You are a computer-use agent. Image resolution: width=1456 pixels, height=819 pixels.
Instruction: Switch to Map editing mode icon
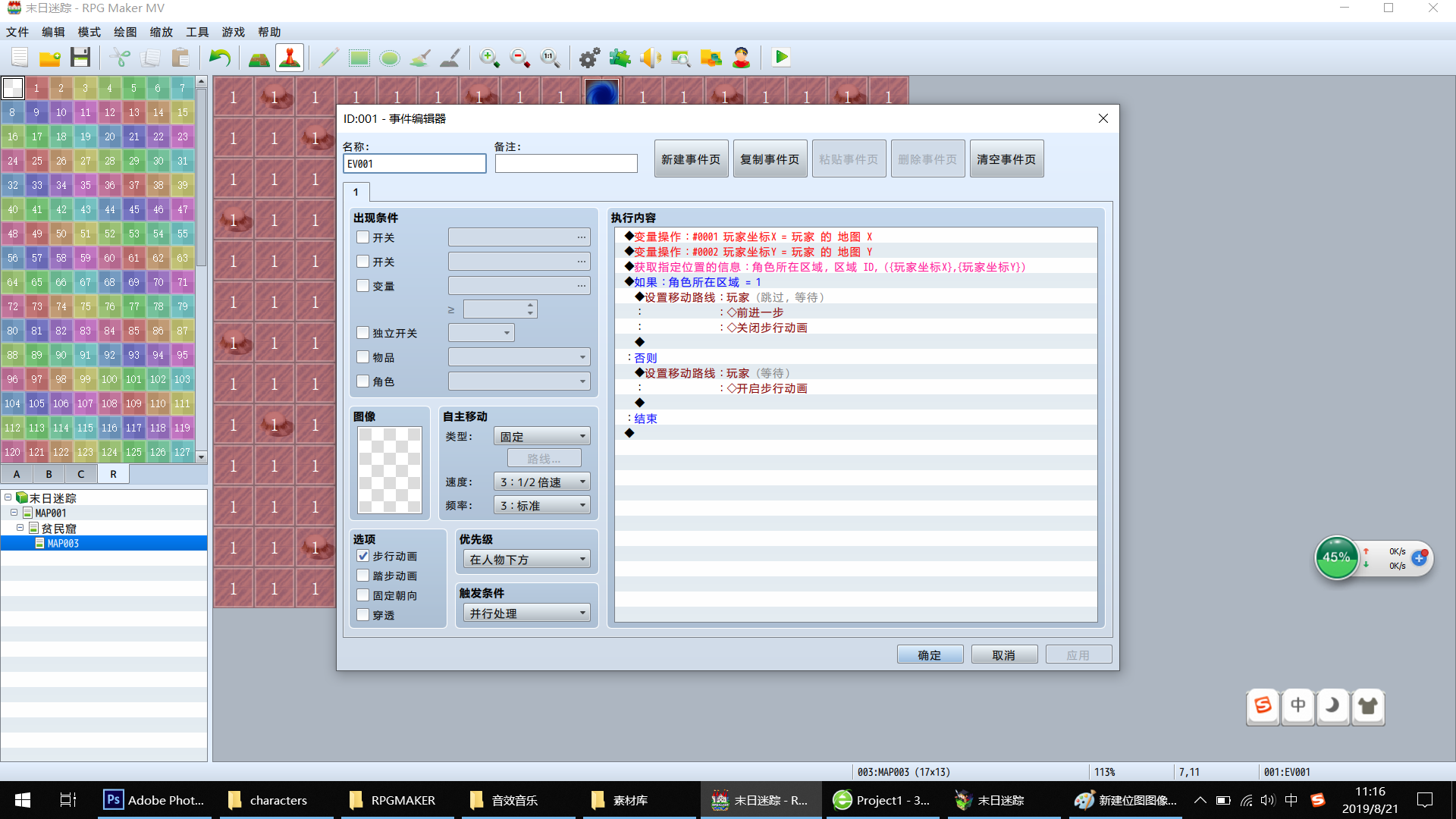259,58
